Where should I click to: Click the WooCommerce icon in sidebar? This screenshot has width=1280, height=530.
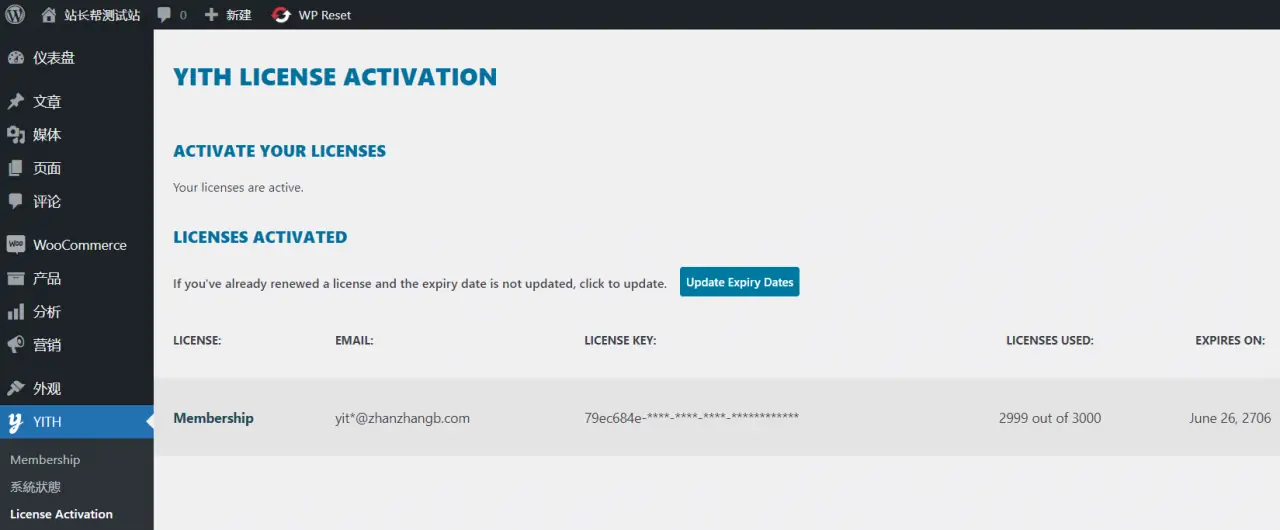[16, 245]
